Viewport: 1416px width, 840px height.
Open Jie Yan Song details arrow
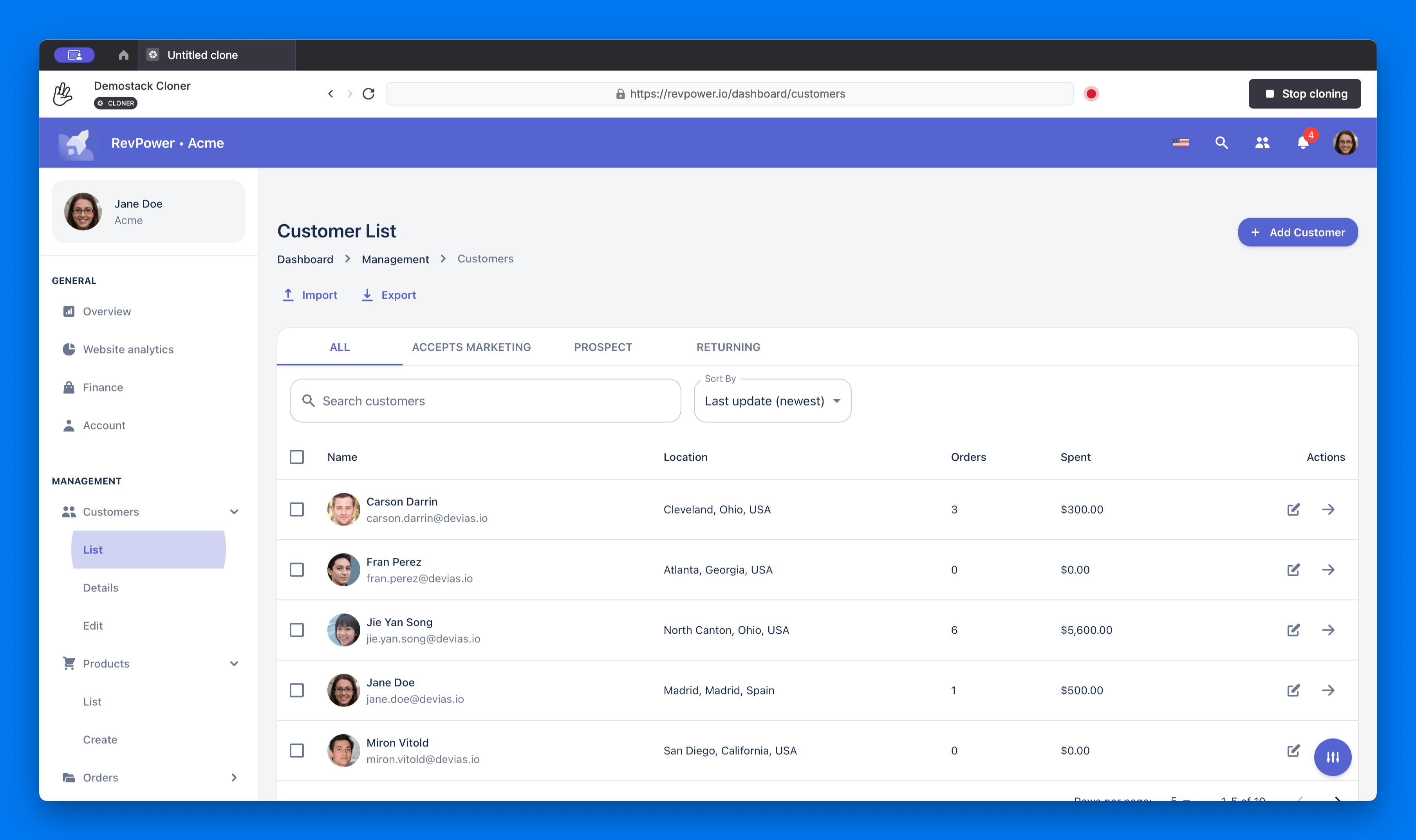[x=1328, y=630]
